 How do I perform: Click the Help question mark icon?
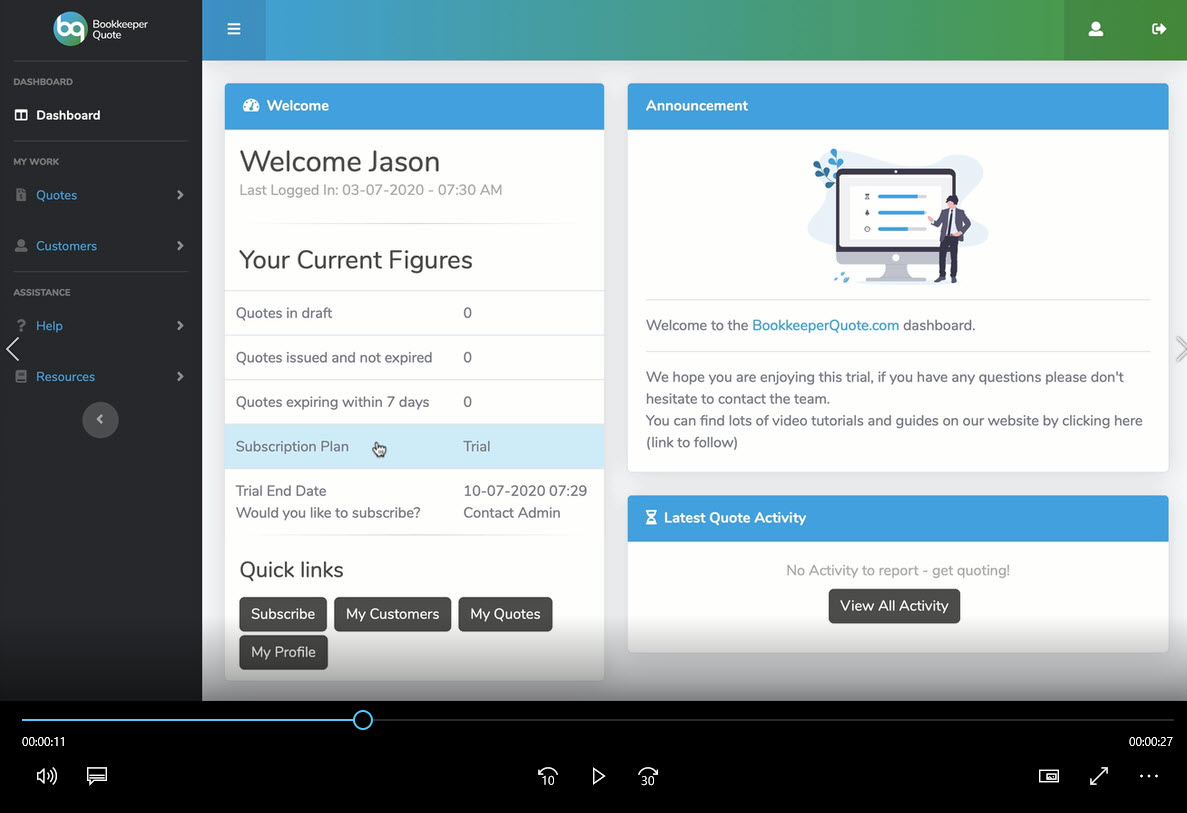point(22,325)
